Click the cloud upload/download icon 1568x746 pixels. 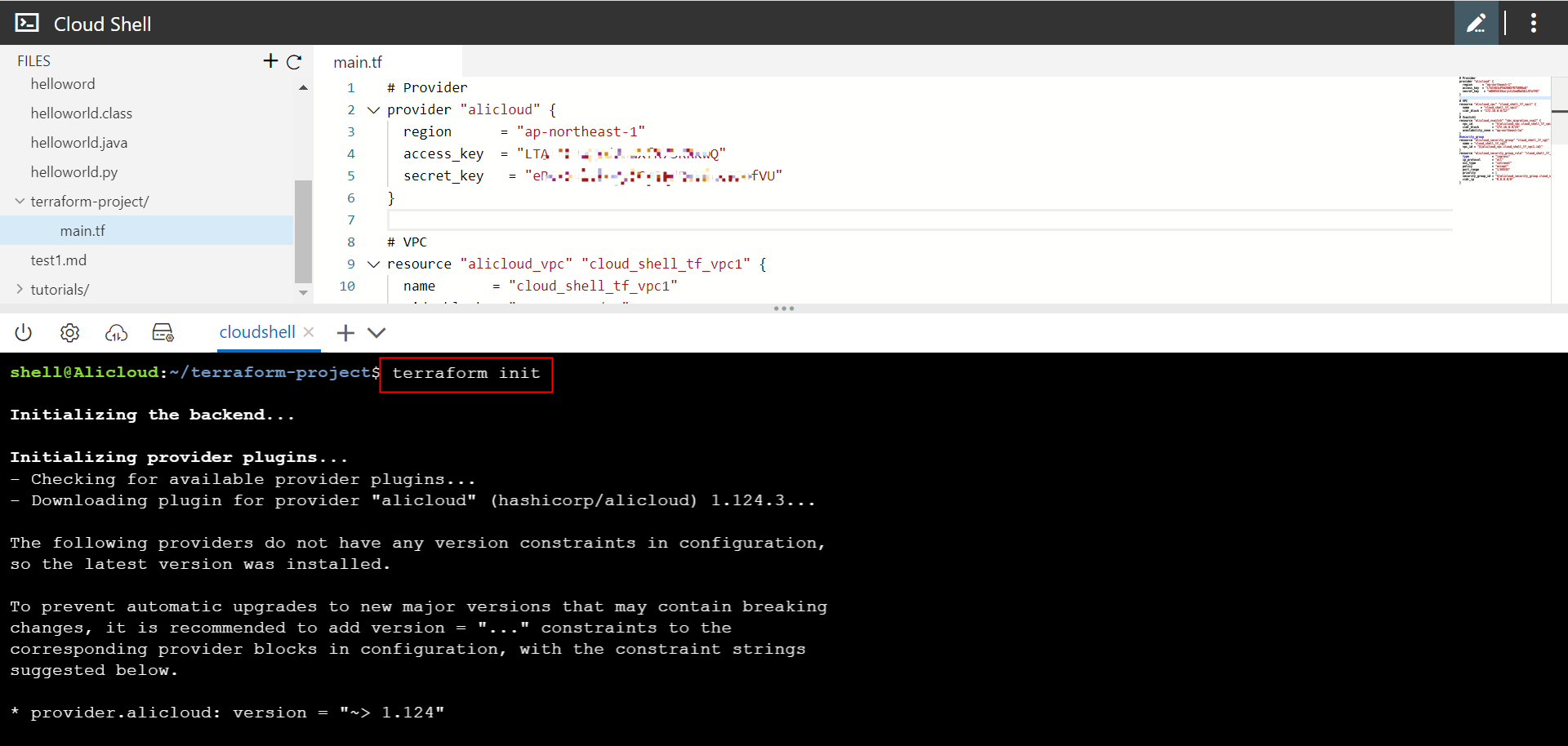pyautogui.click(x=116, y=332)
